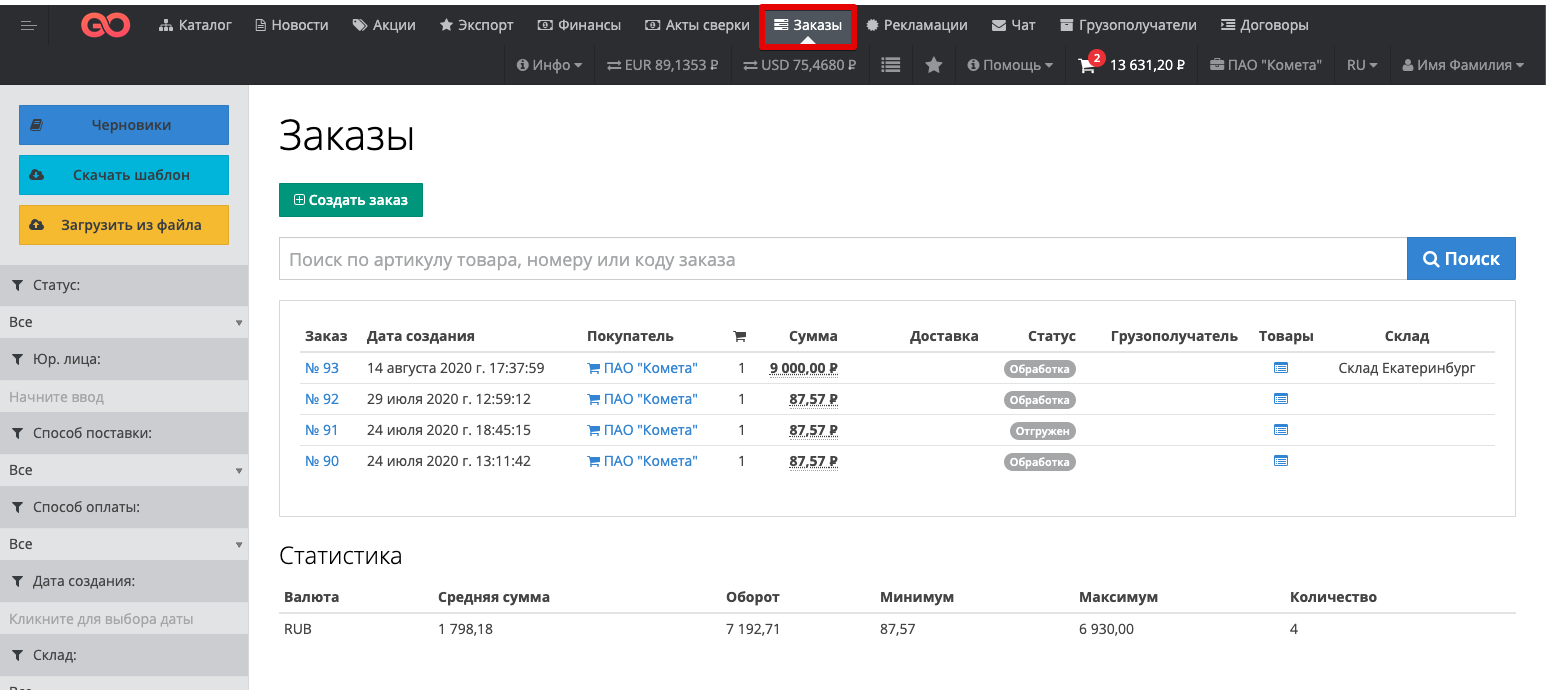Open the RU language dropdown
Viewport: 1546px width, 690px height.
click(1361, 65)
